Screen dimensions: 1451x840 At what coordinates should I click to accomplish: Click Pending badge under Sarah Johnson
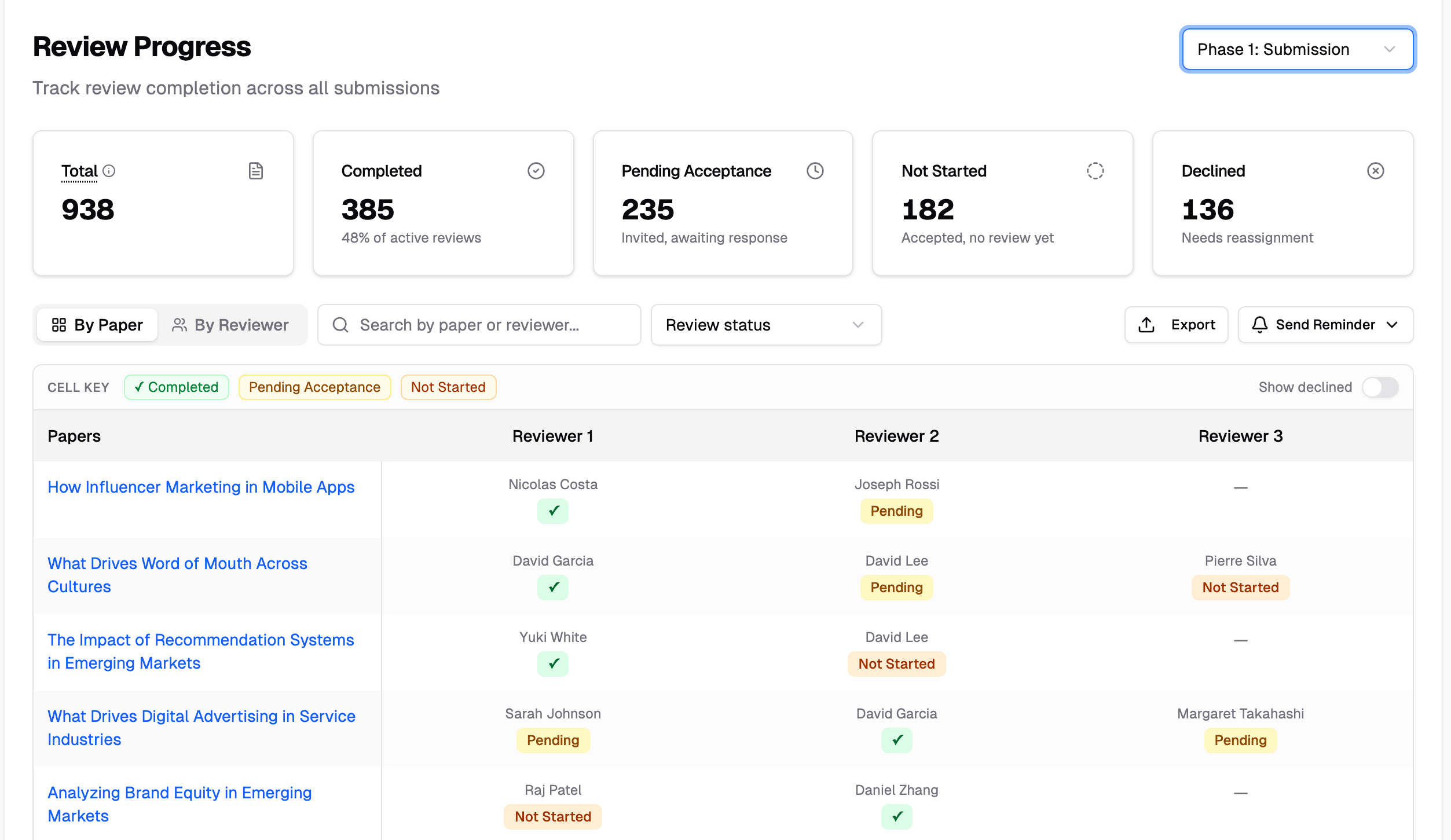click(x=553, y=740)
